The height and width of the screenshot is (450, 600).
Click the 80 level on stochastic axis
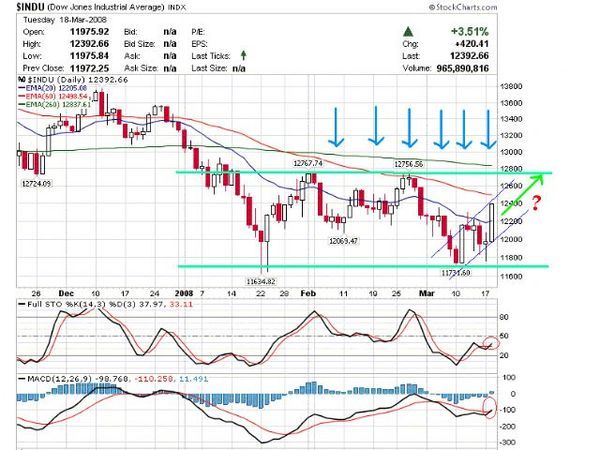pyautogui.click(x=504, y=317)
